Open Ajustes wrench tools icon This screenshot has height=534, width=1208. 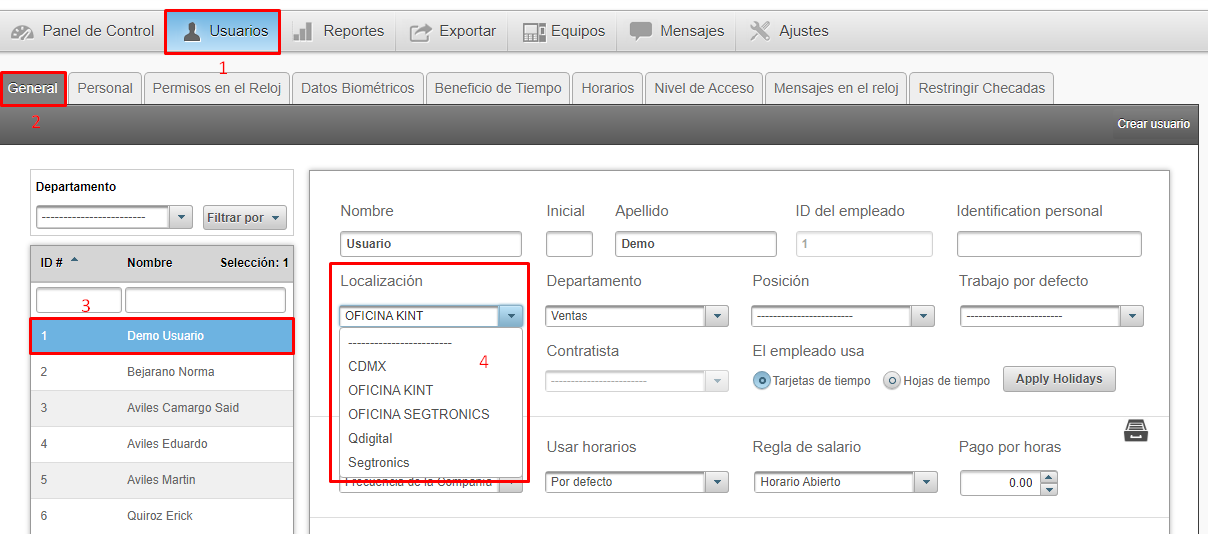760,31
